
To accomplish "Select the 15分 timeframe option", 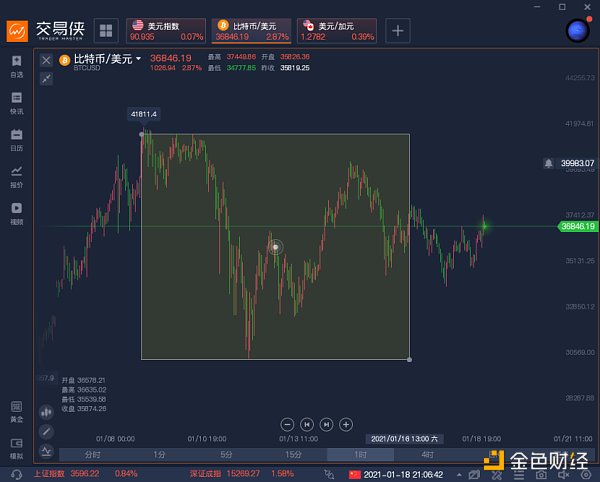I will point(293,454).
